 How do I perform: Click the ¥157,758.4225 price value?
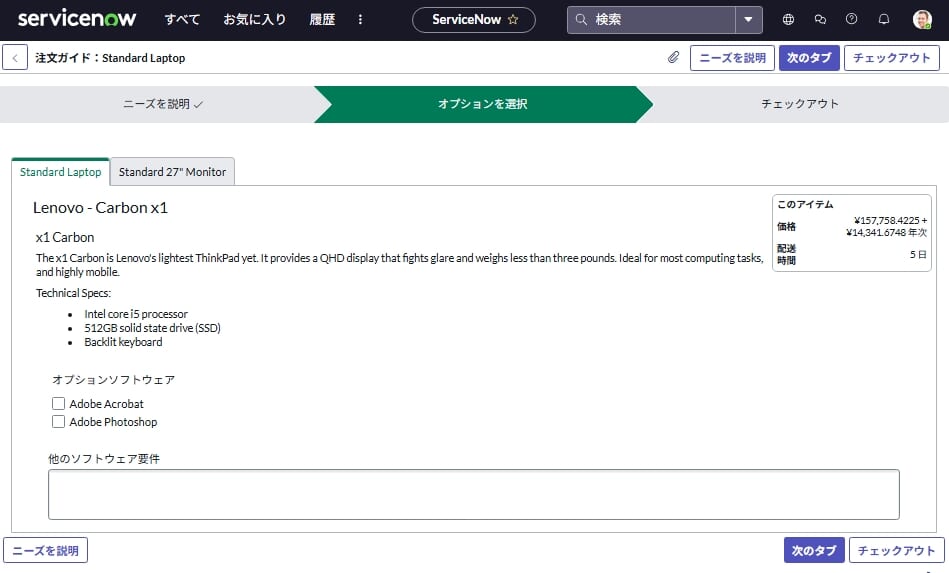pyautogui.click(x=887, y=220)
